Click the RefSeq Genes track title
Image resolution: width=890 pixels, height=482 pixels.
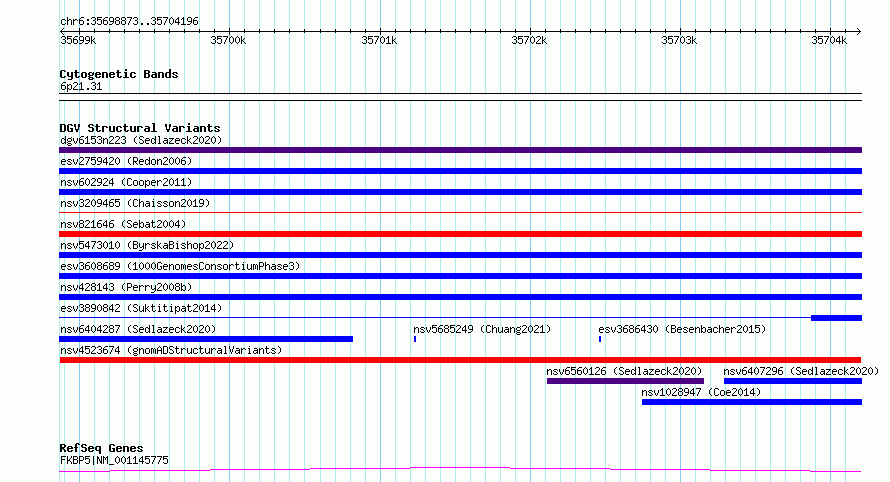pyautogui.click(x=101, y=448)
